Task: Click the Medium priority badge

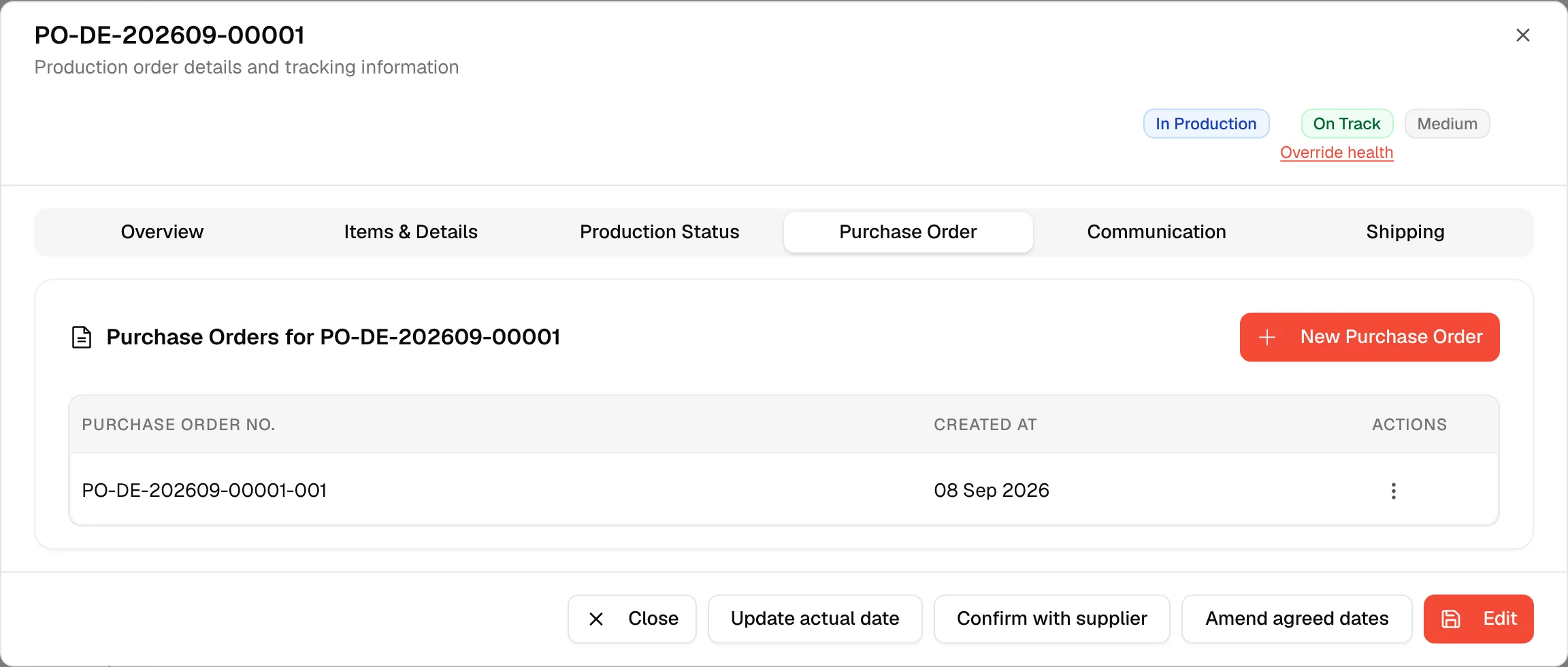Action: 1447,124
